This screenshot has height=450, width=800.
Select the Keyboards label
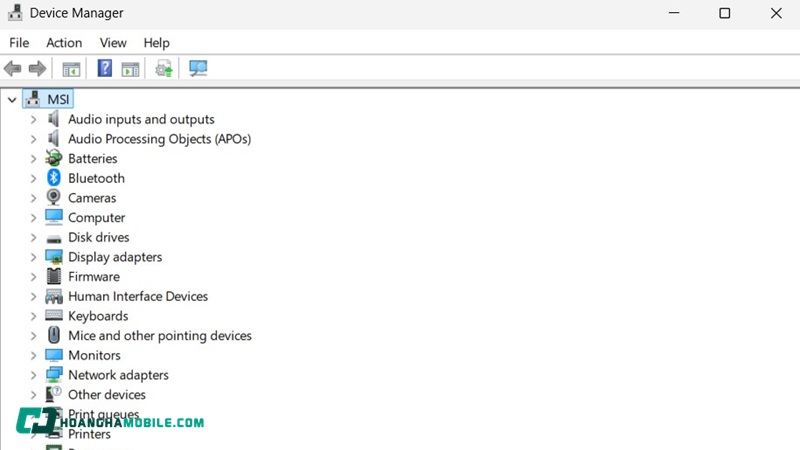[98, 316]
